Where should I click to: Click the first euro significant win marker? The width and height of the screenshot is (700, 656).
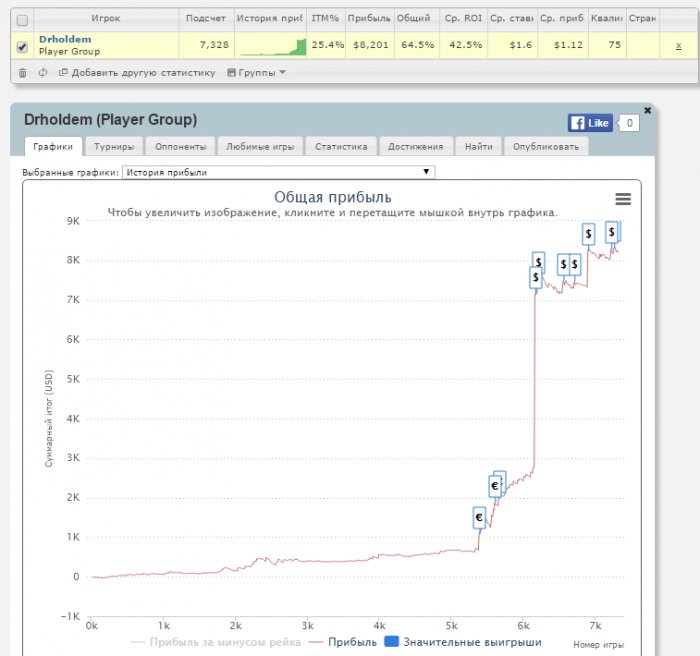(x=479, y=518)
